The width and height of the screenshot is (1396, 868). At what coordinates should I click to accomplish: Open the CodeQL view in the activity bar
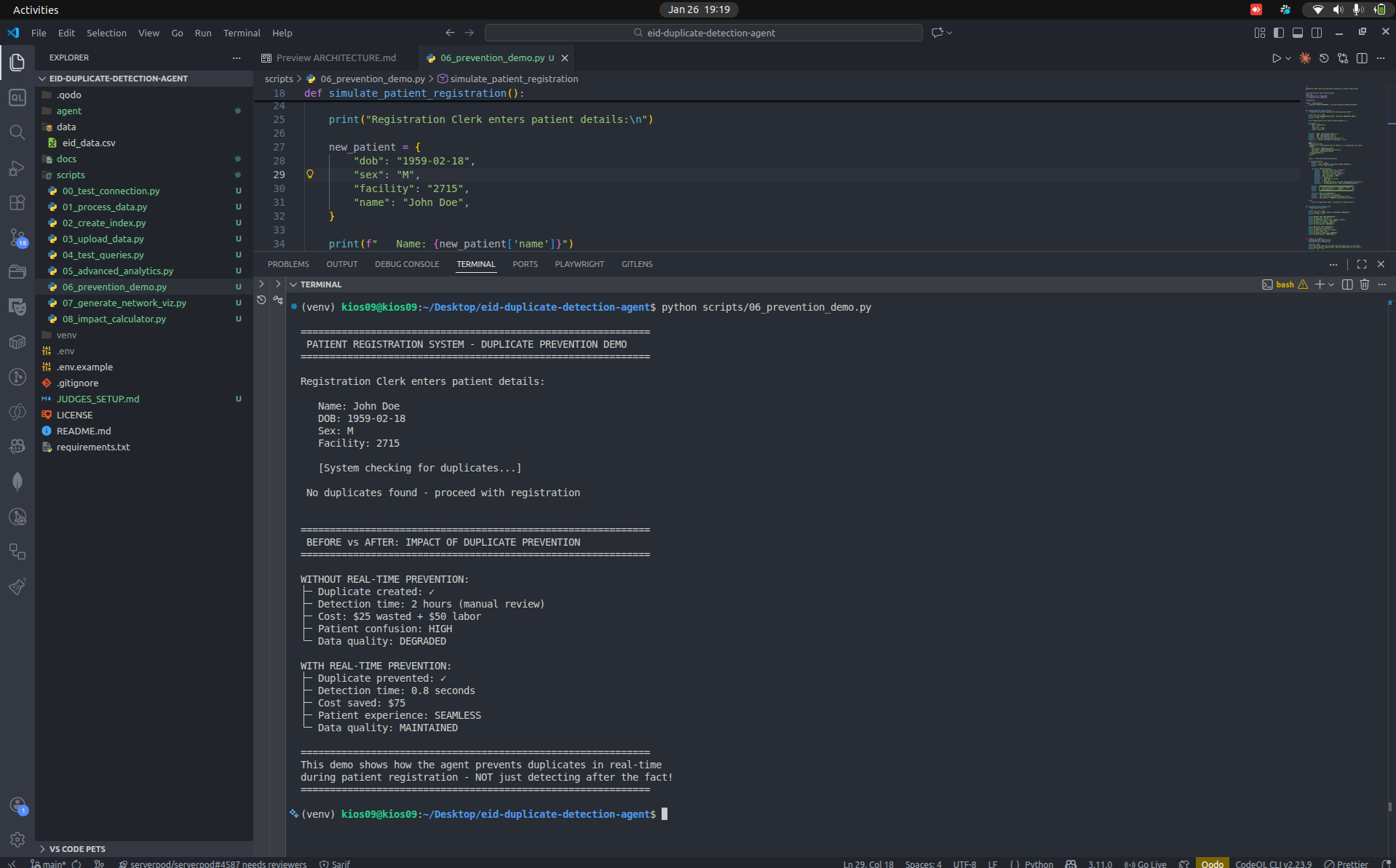(17, 97)
